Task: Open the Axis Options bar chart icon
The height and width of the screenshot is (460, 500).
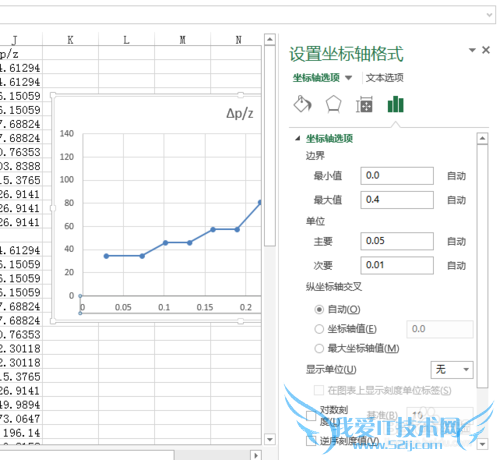Action: click(396, 104)
